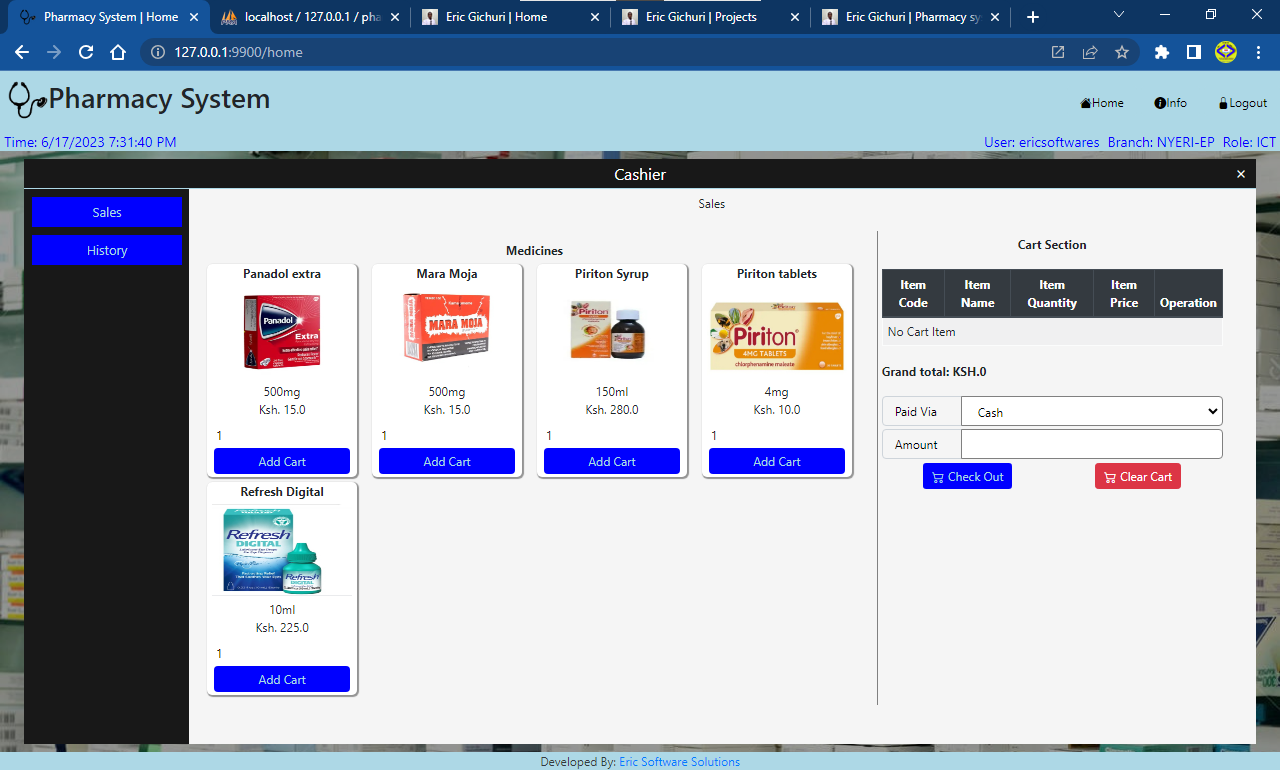Add Mara Moja to cart
The height and width of the screenshot is (770, 1280).
447,461
